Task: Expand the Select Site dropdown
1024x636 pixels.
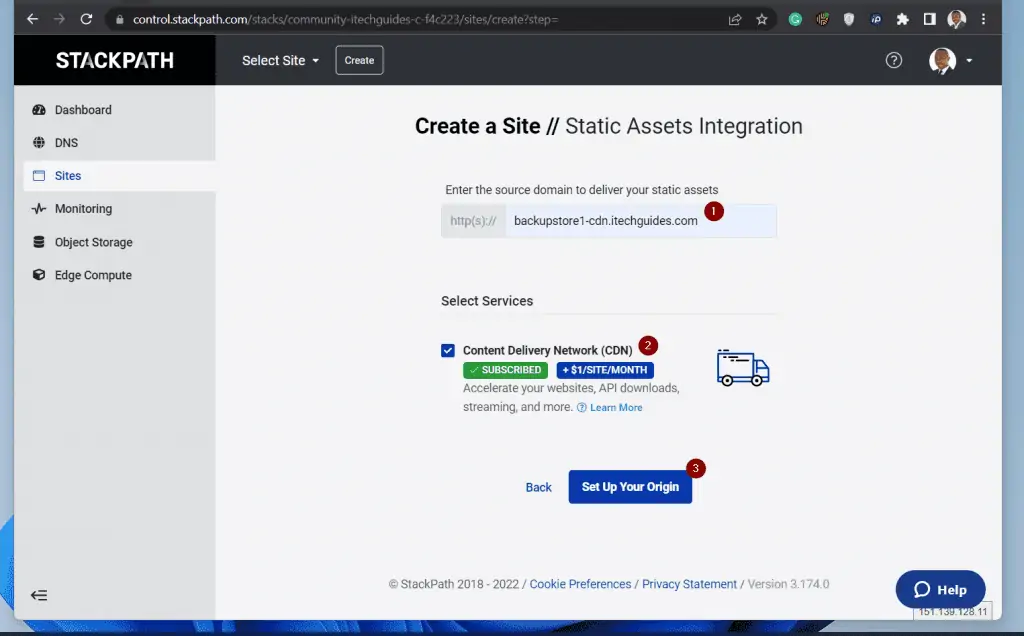Action: pyautogui.click(x=280, y=60)
